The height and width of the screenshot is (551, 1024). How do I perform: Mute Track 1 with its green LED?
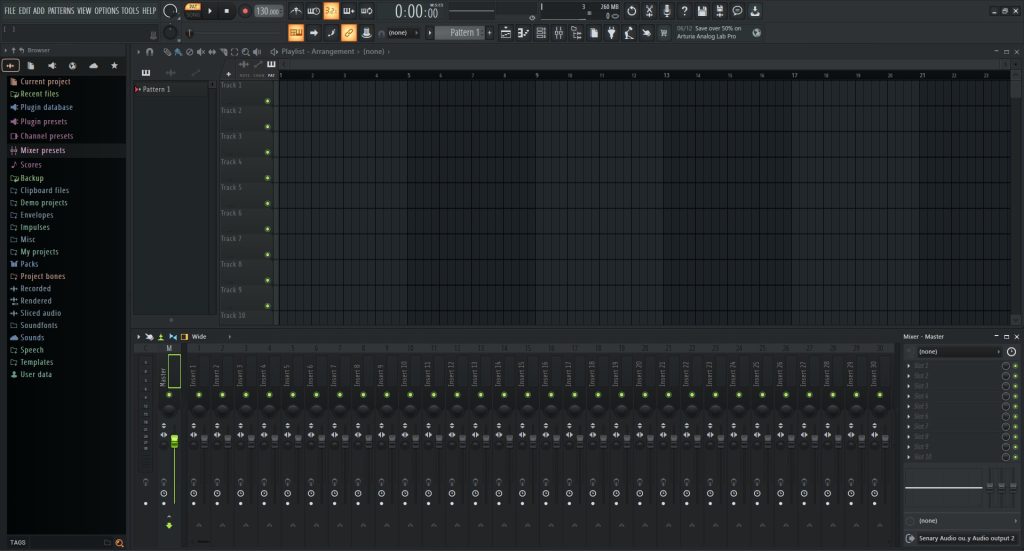click(267, 101)
